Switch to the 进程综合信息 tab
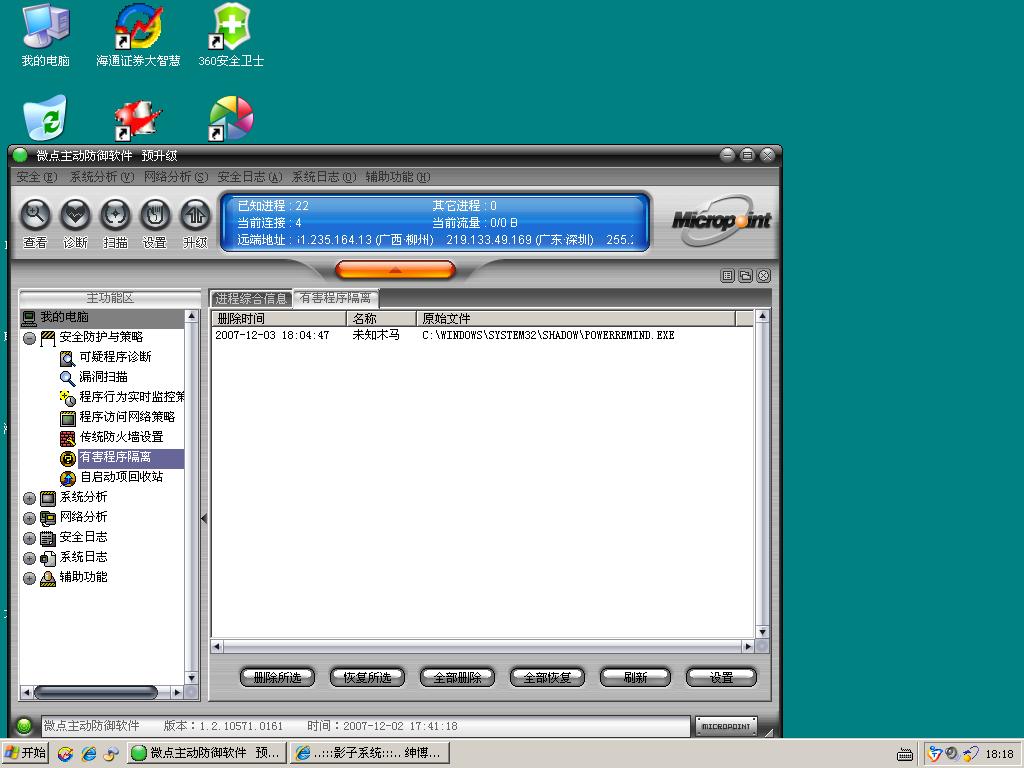The image size is (1024, 768). click(251, 298)
